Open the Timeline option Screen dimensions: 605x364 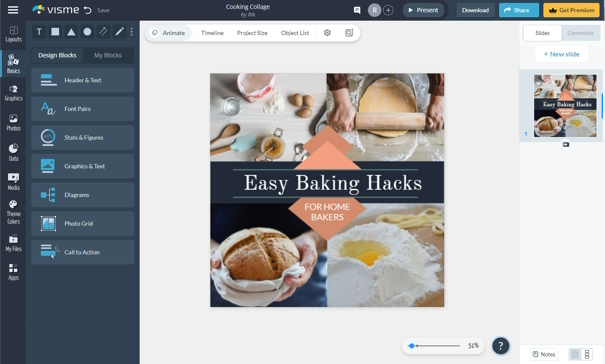pos(212,33)
